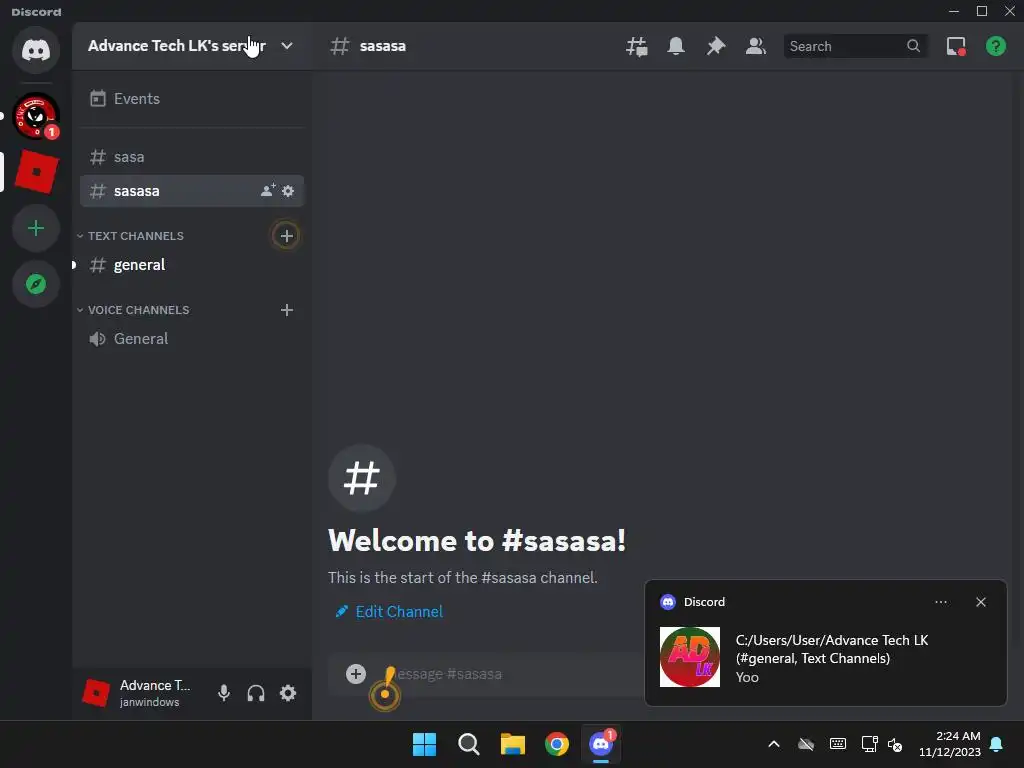Attach file with plus button in message bar
Viewport: 1024px width, 768px height.
[x=356, y=674]
